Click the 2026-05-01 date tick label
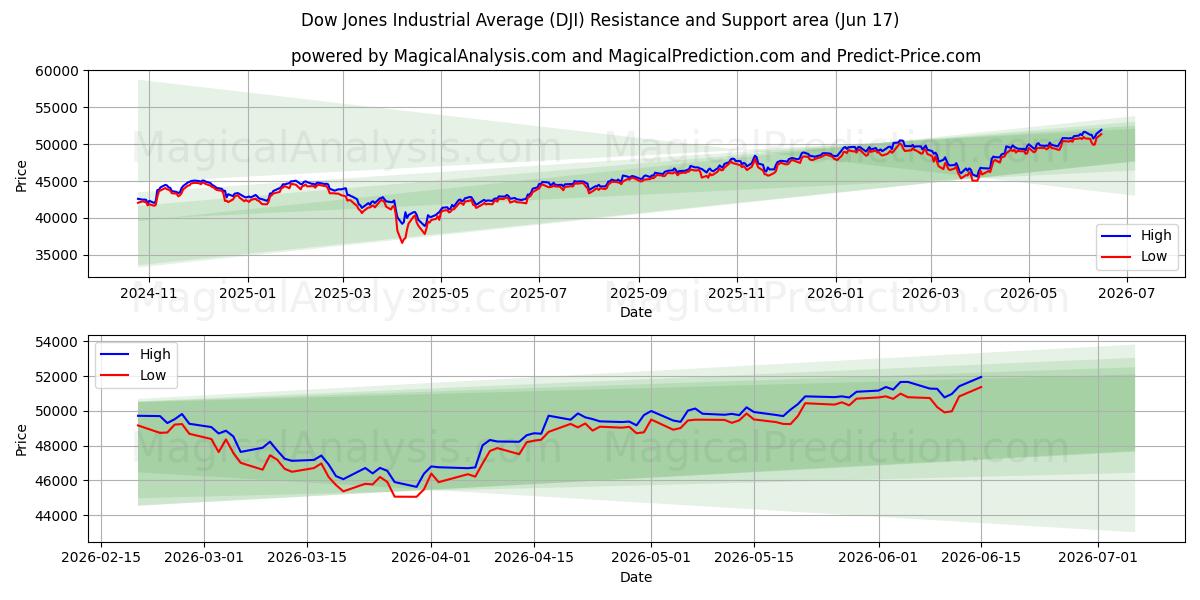This screenshot has height=600, width=1200. click(653, 557)
